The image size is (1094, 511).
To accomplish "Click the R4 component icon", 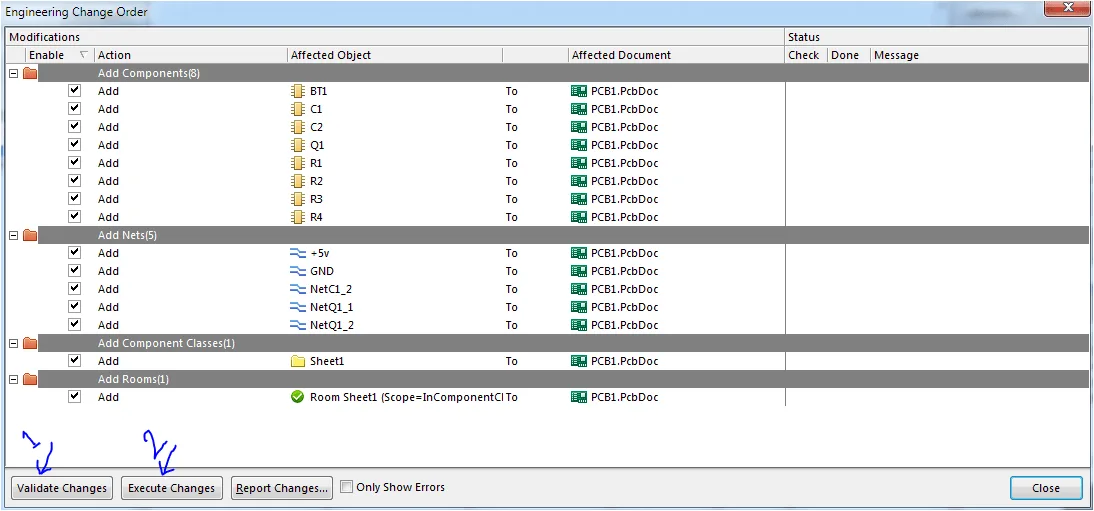I will coord(298,217).
